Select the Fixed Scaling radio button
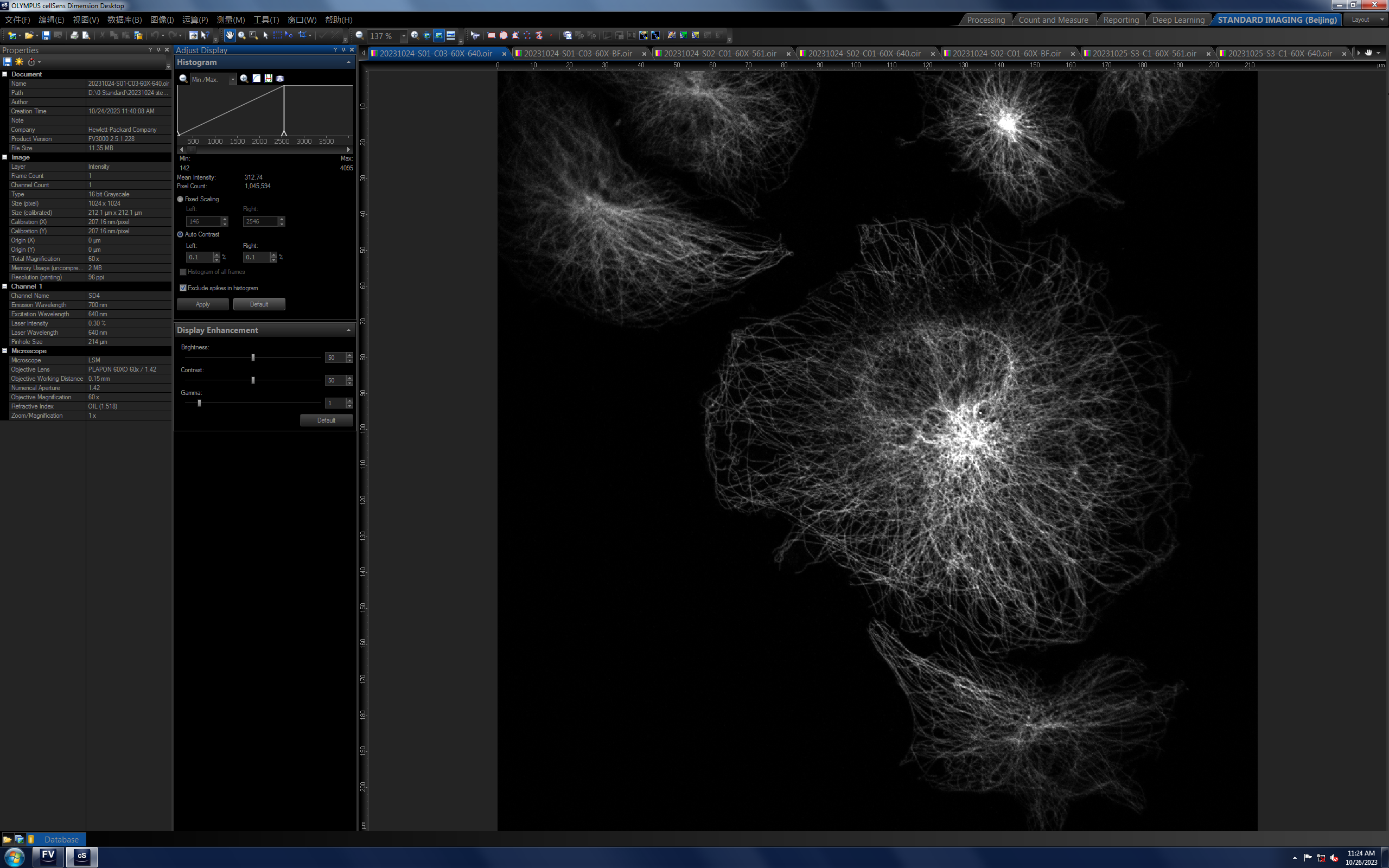This screenshot has height=868, width=1389. tap(180, 199)
